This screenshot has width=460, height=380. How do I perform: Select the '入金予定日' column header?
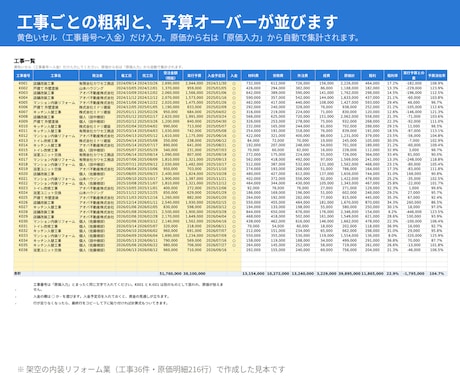click(x=216, y=76)
